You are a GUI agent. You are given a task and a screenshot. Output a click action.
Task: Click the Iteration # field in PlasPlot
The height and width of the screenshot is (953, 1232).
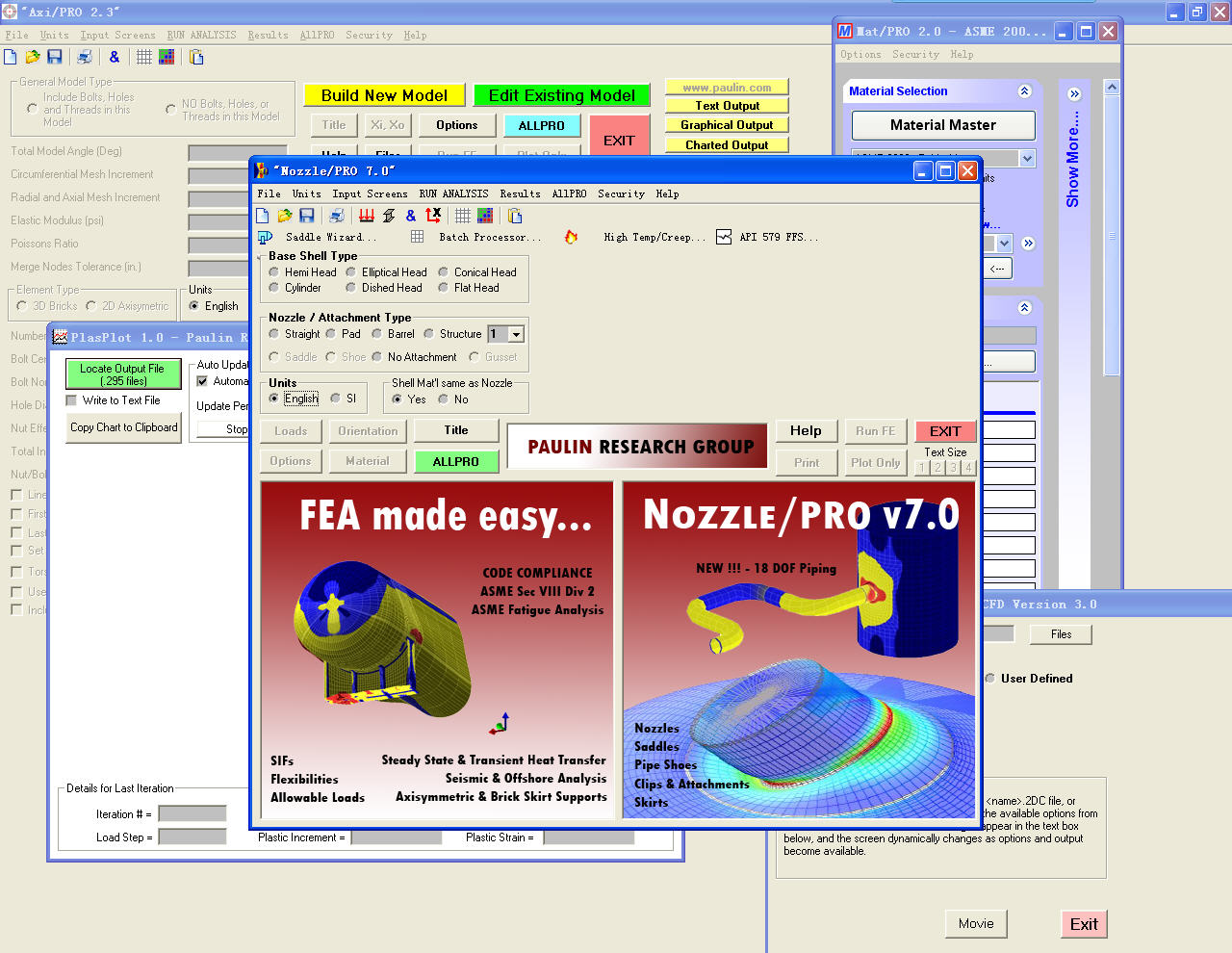(x=192, y=814)
